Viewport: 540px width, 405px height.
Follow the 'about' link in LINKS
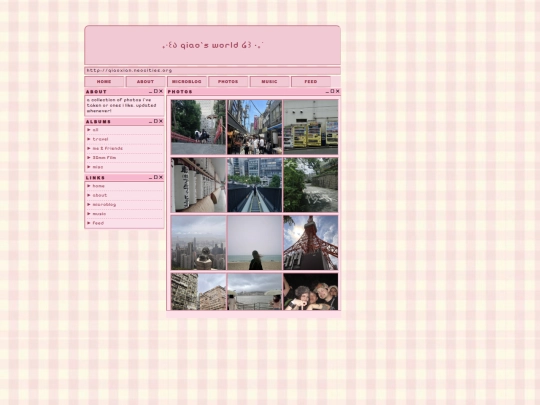point(100,195)
